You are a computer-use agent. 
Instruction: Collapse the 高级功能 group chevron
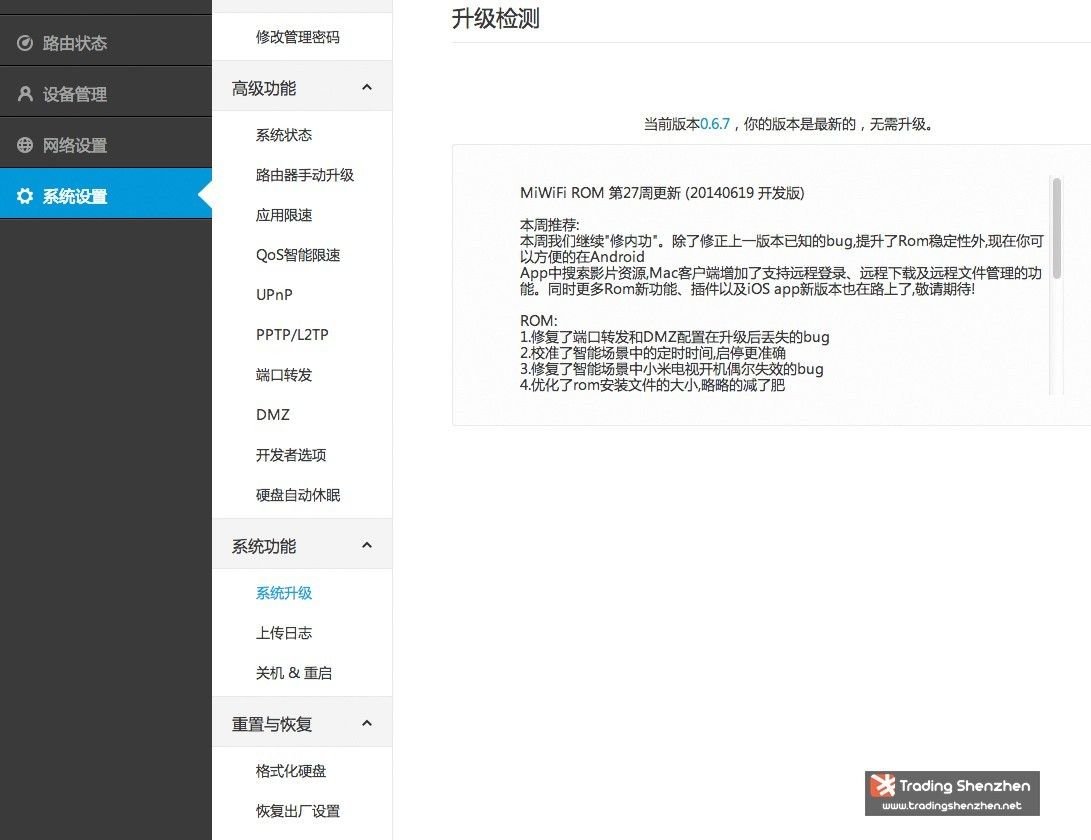[x=367, y=88]
